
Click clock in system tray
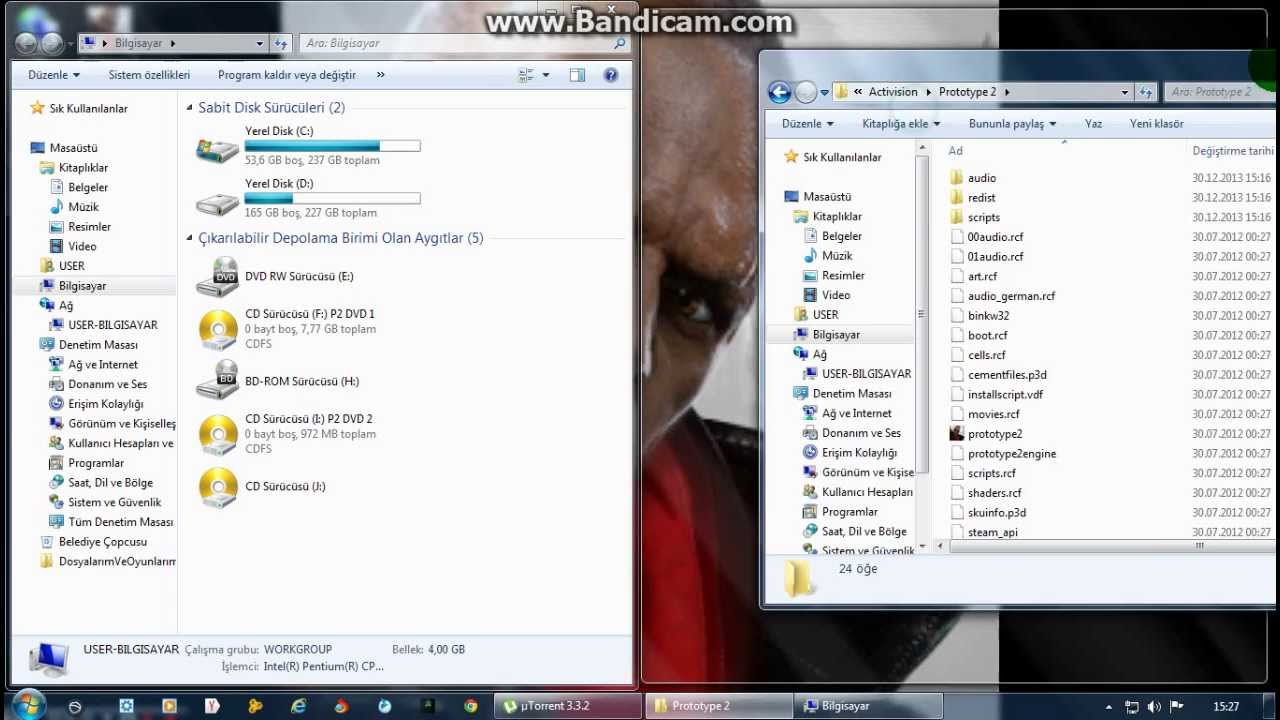click(x=1226, y=707)
